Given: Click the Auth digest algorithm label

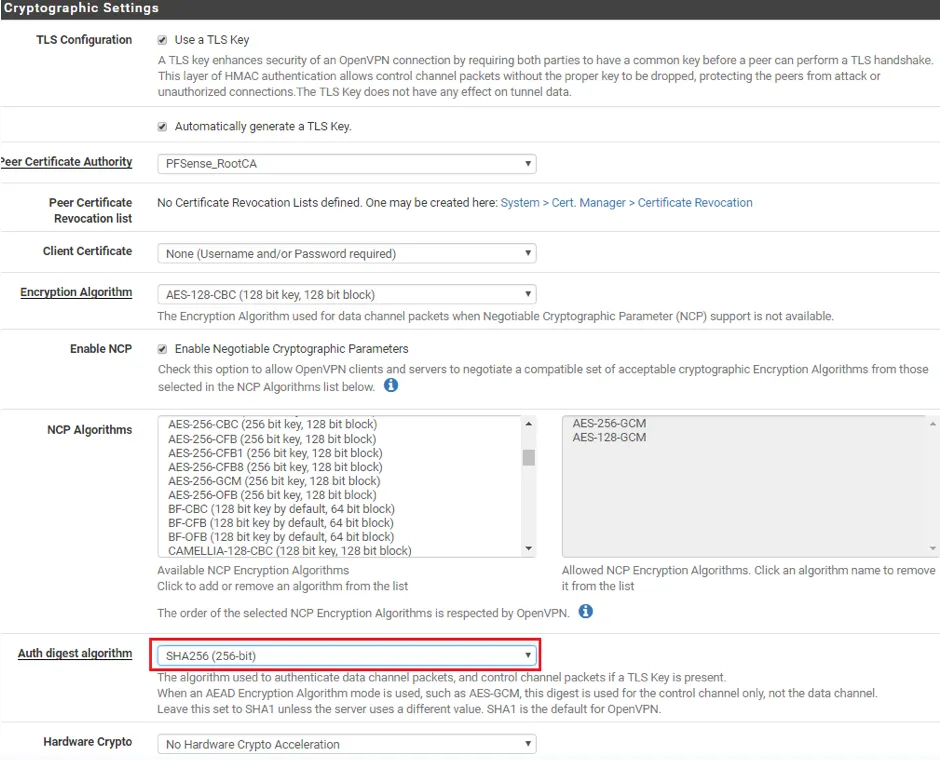Looking at the screenshot, I should 75,654.
